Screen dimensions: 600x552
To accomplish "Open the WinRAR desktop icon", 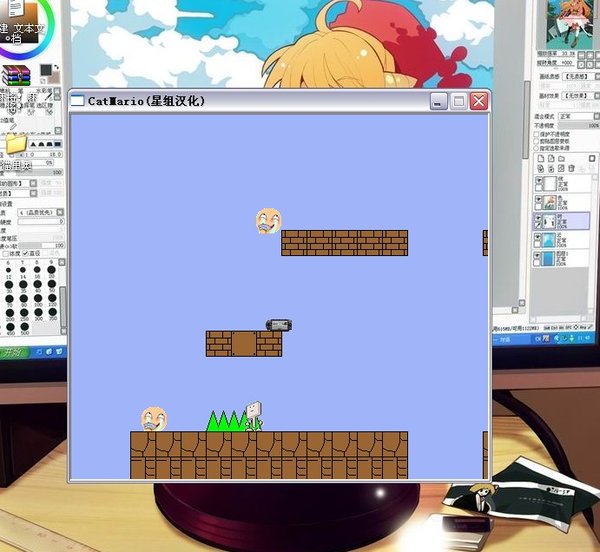I will pos(16,75).
